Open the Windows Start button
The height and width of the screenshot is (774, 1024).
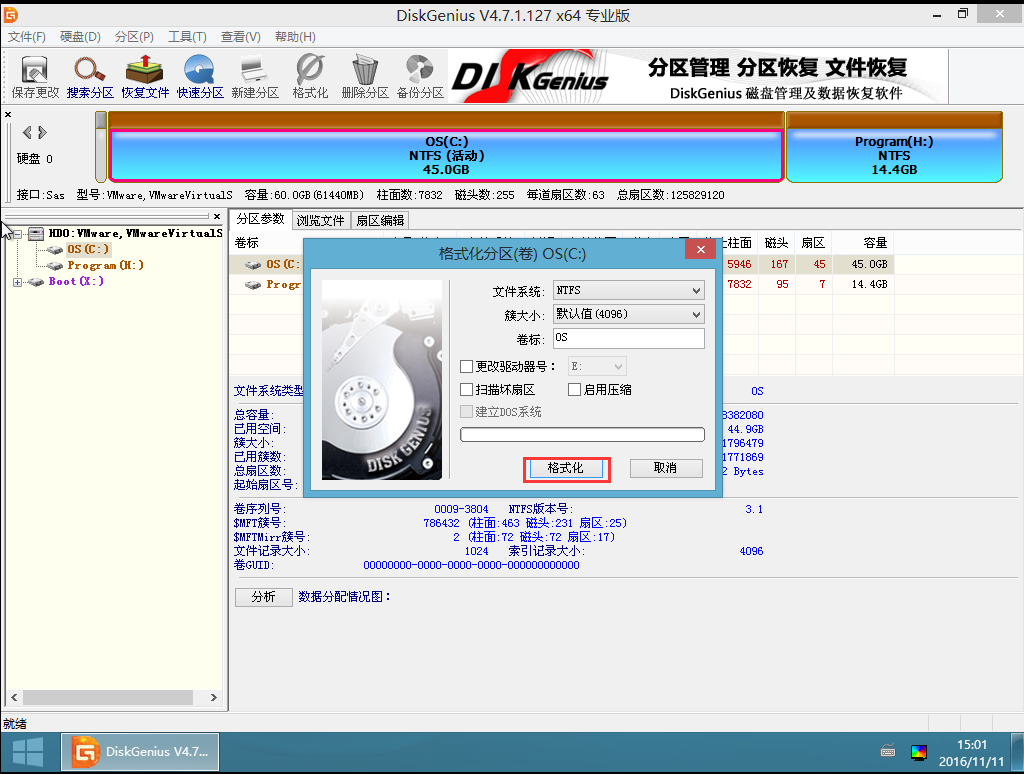(28, 752)
